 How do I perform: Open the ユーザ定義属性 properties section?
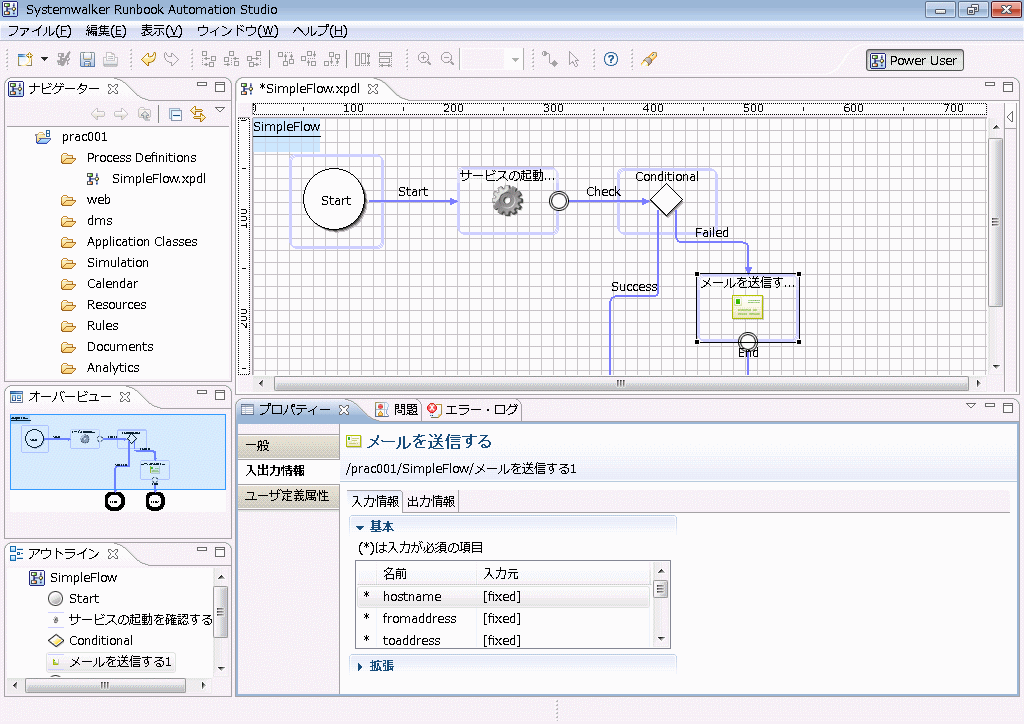coord(288,496)
